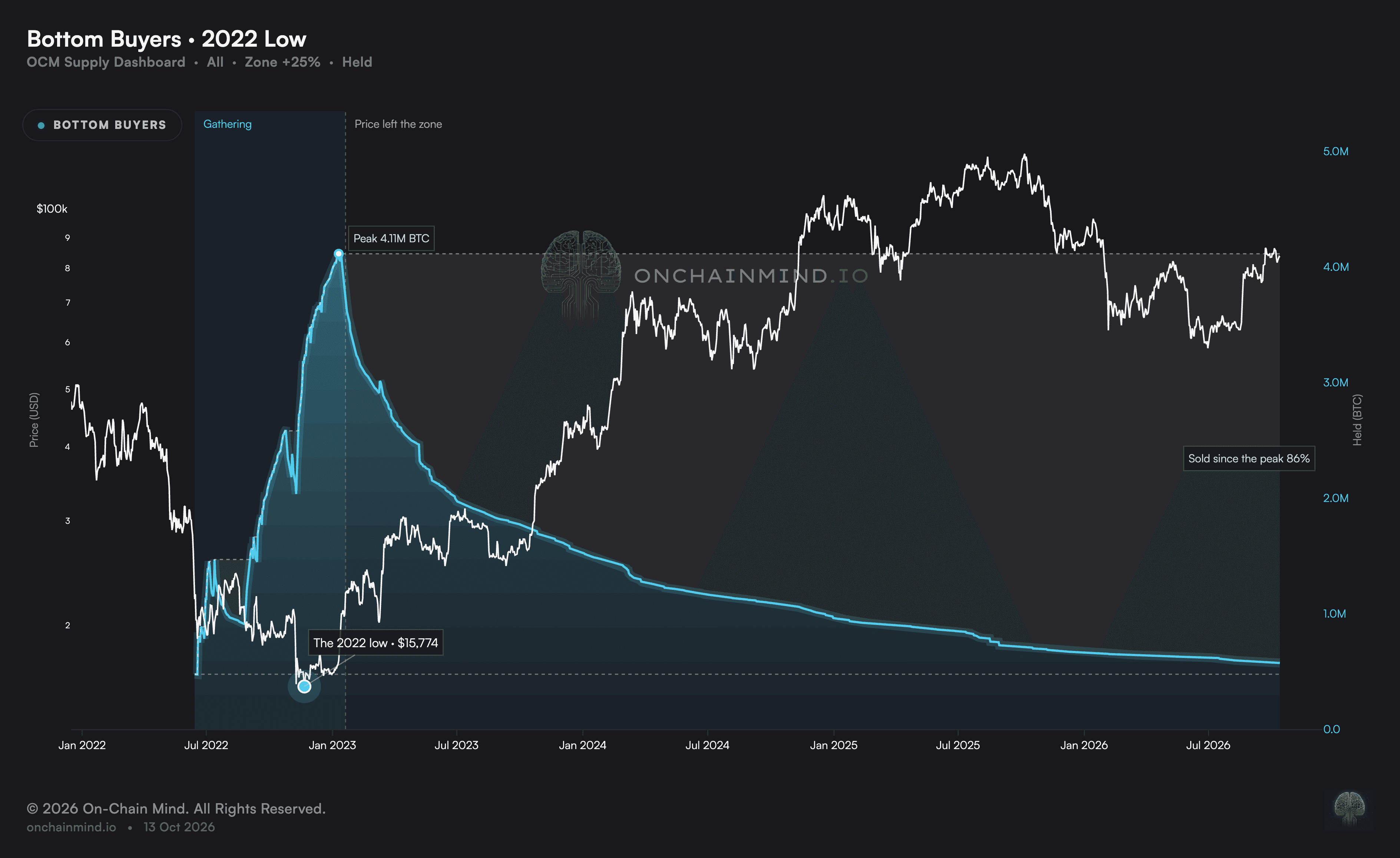The height and width of the screenshot is (858, 1400).
Task: Click the copyright On-Chain Mind footer text
Action: point(176,809)
